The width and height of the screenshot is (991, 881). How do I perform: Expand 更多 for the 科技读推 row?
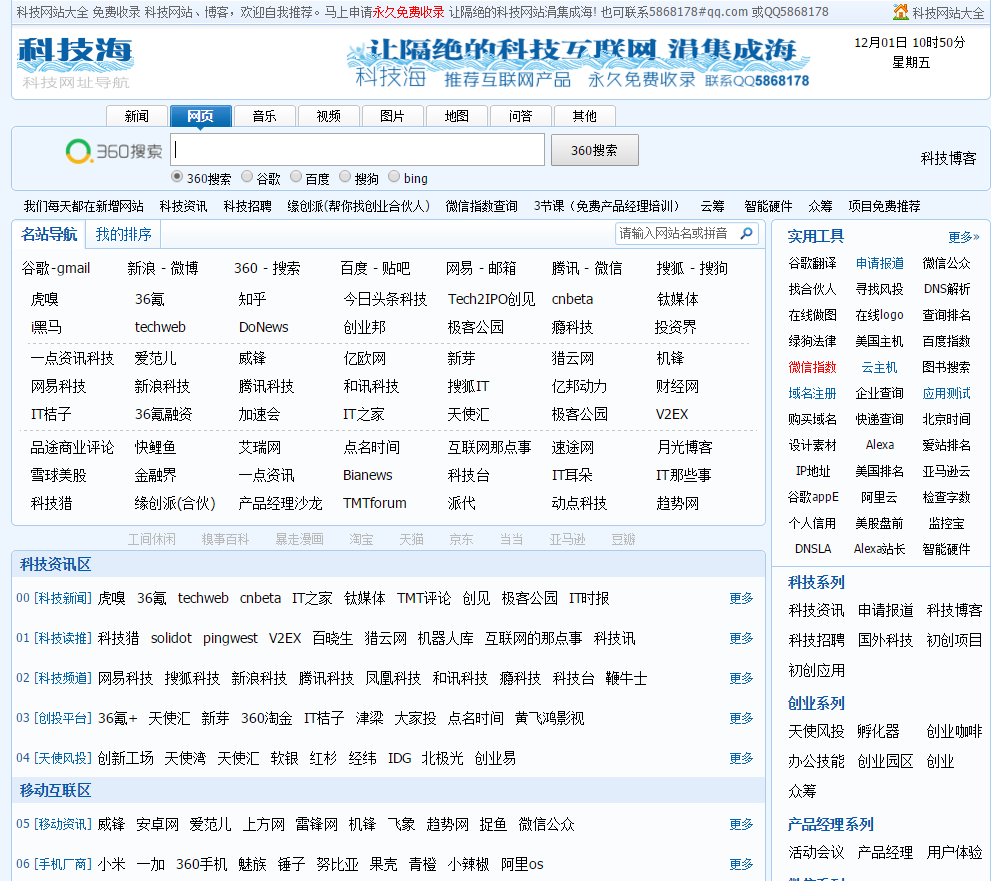[741, 638]
